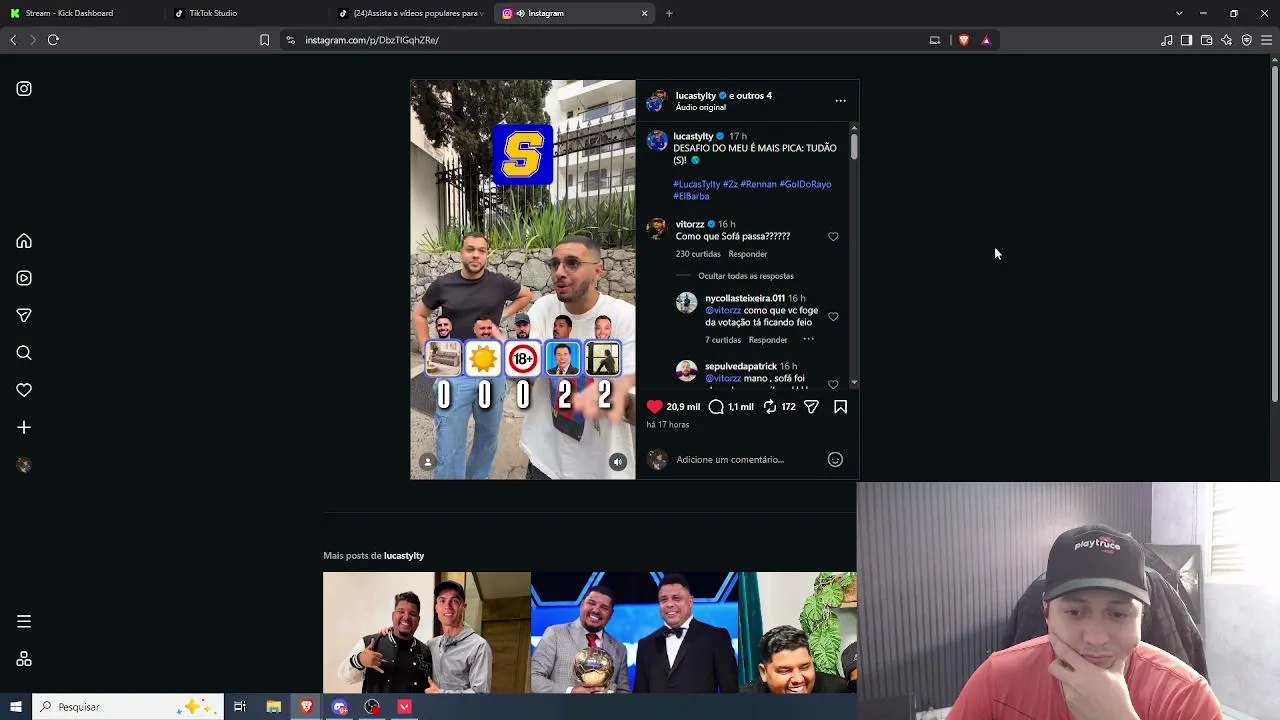Open vitorzz's profile from comment username

[x=690, y=225]
